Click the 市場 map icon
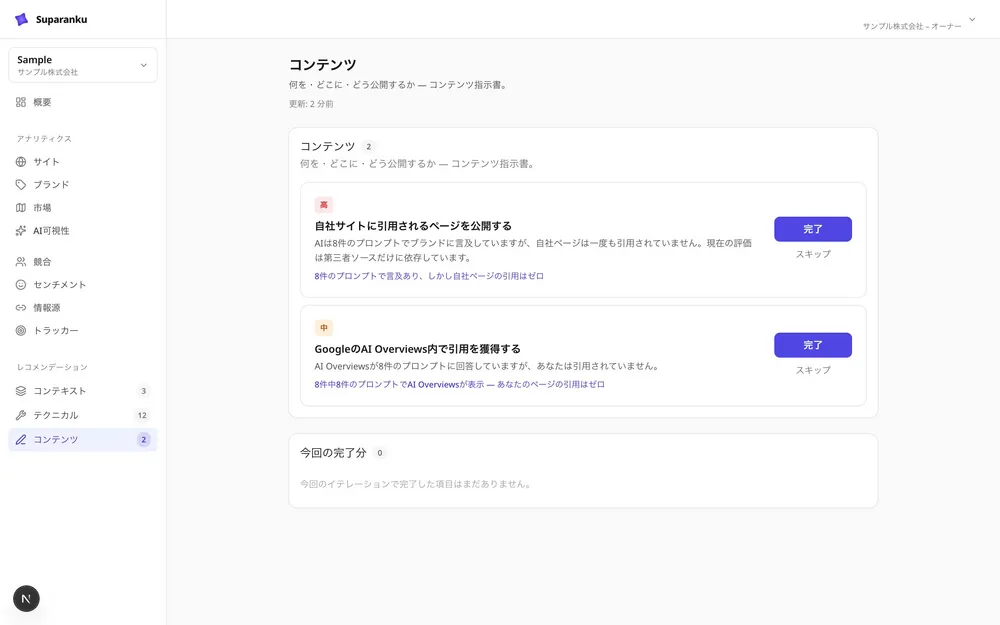Image resolution: width=1000 pixels, height=625 pixels. (21, 208)
